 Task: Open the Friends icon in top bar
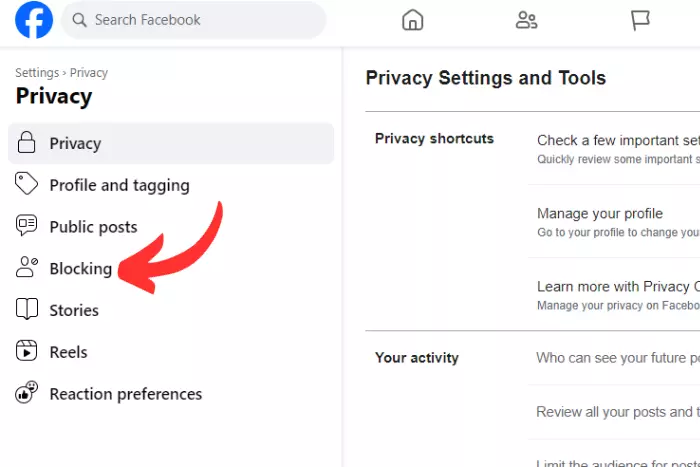click(x=526, y=20)
